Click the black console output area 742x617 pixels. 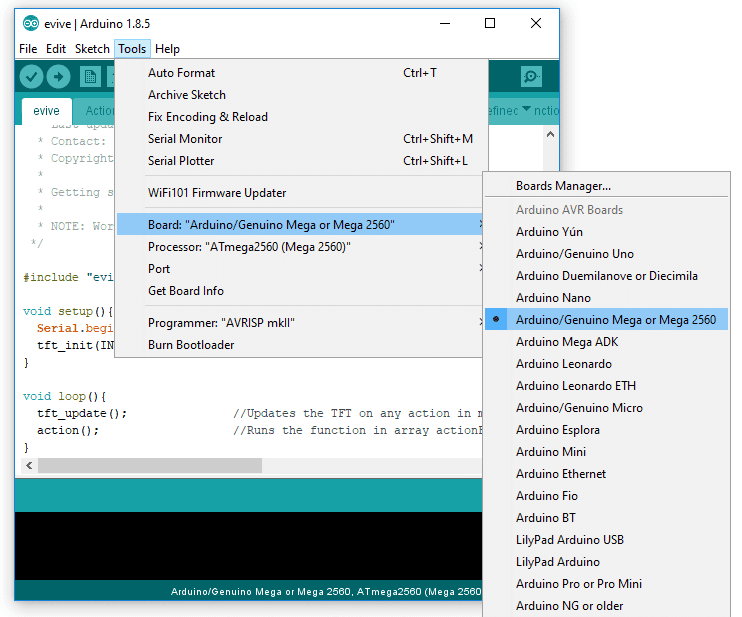point(248,546)
